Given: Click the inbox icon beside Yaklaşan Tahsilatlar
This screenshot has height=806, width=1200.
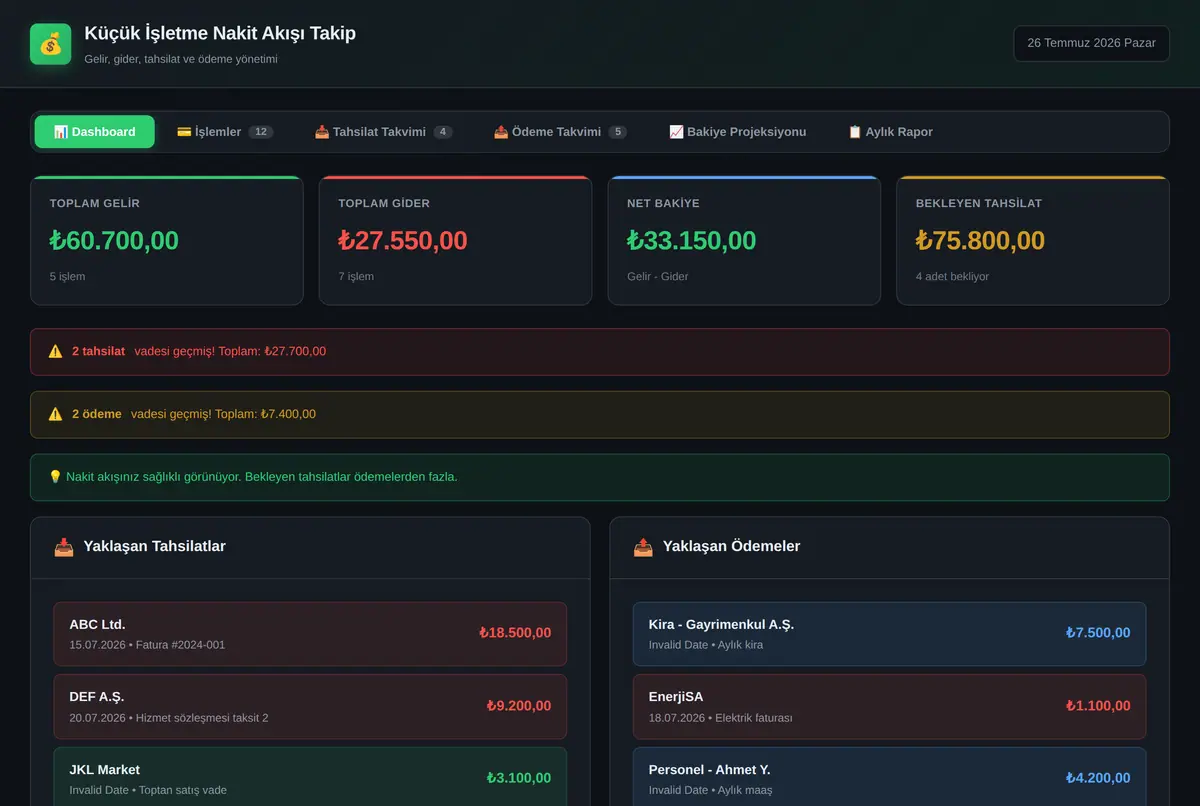Looking at the screenshot, I should [64, 547].
